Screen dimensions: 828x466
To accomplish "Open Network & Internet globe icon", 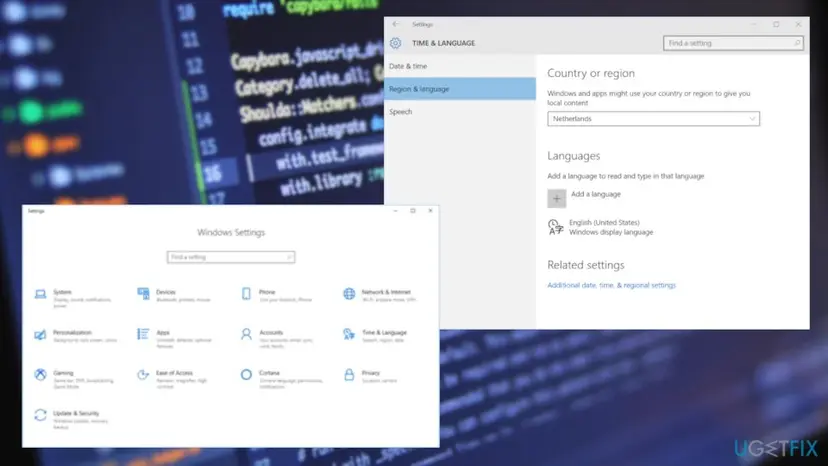I will (349, 294).
